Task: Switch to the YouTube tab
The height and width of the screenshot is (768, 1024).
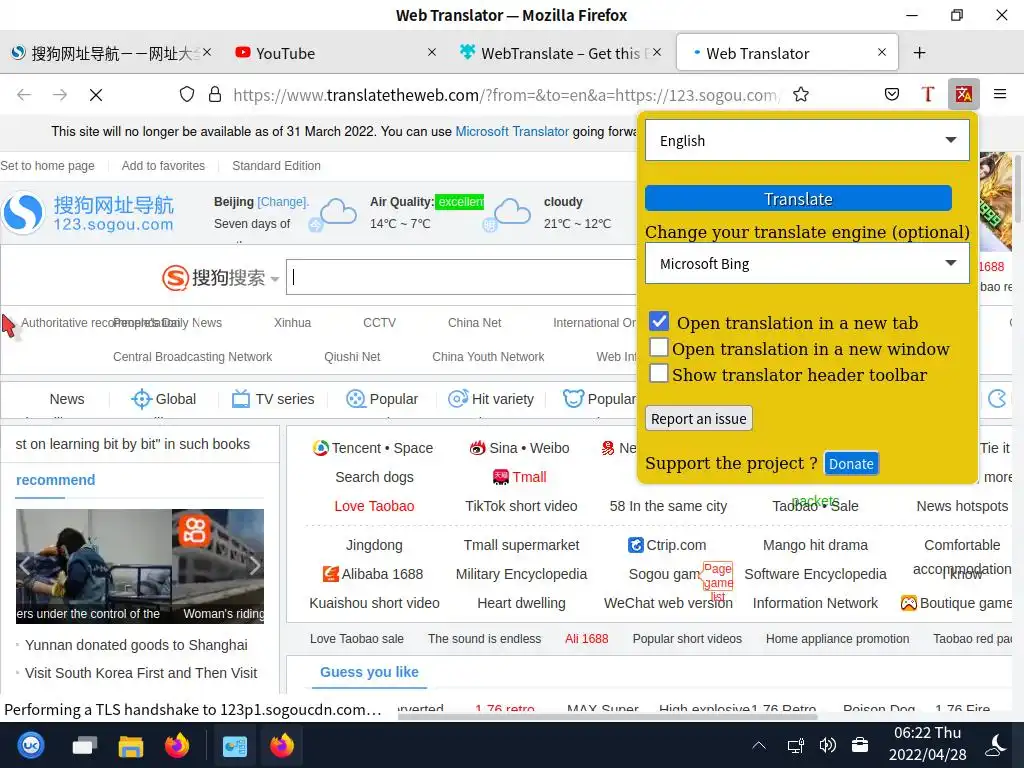Action: click(x=334, y=53)
